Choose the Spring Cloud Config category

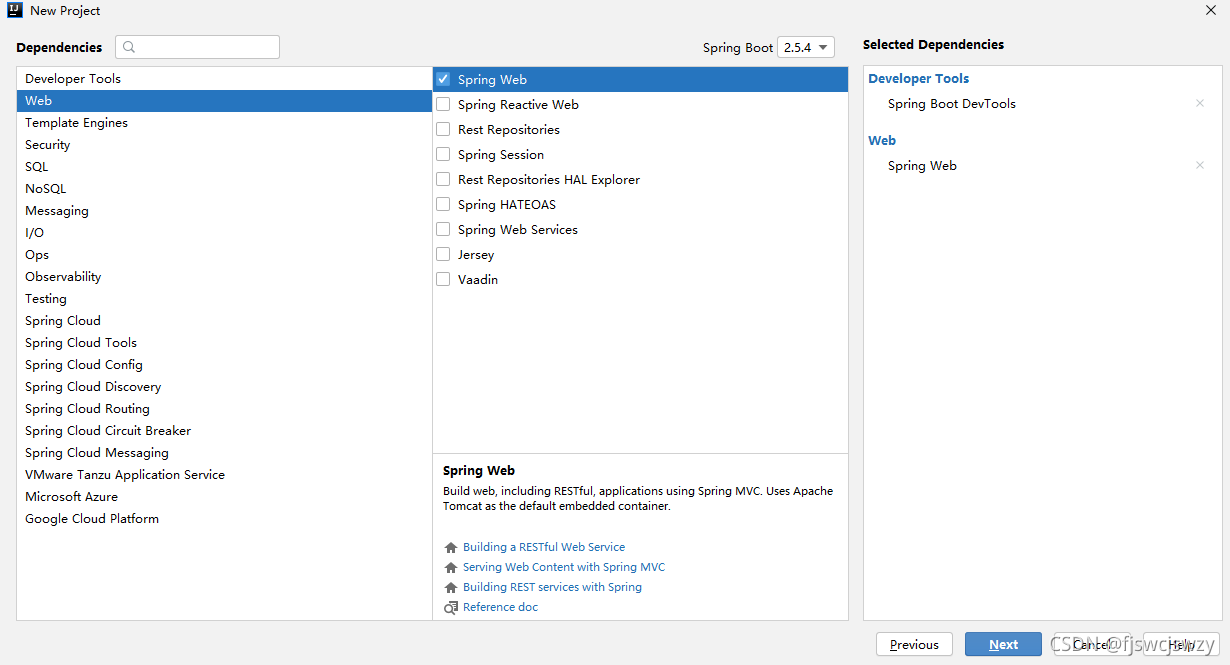[224, 364]
